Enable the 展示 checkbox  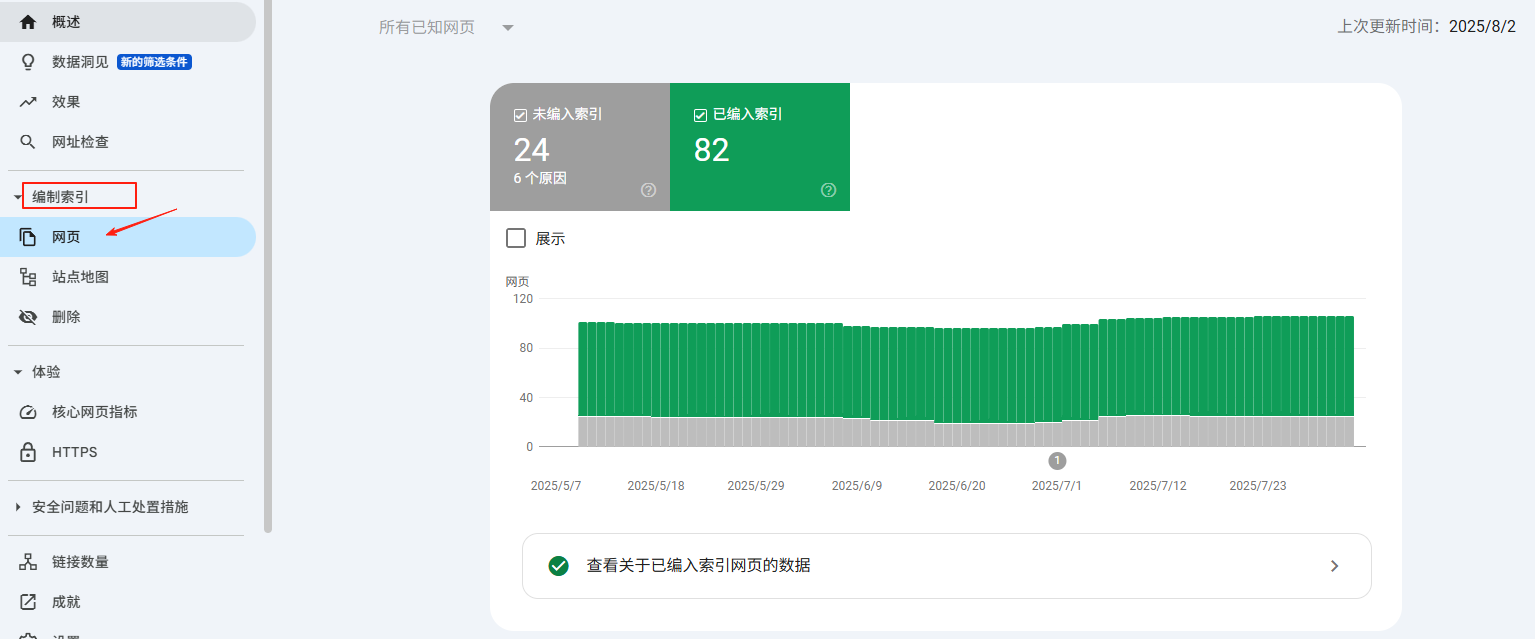[x=516, y=238]
